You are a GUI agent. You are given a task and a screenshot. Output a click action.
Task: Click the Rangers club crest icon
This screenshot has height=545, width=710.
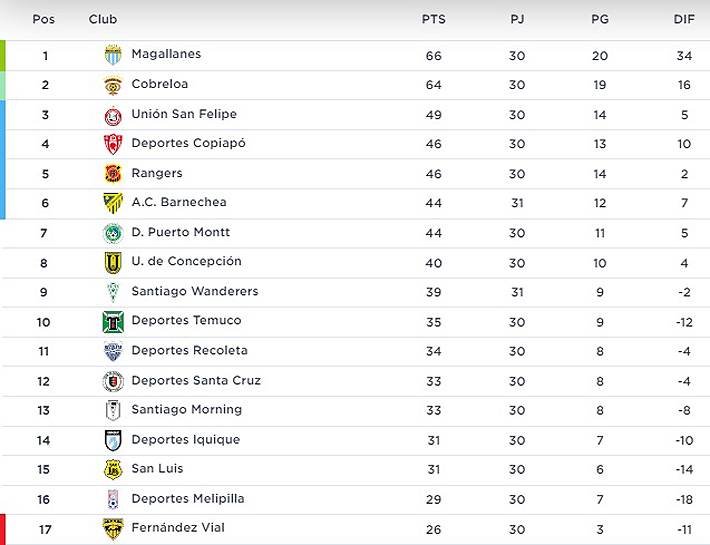[x=113, y=174]
